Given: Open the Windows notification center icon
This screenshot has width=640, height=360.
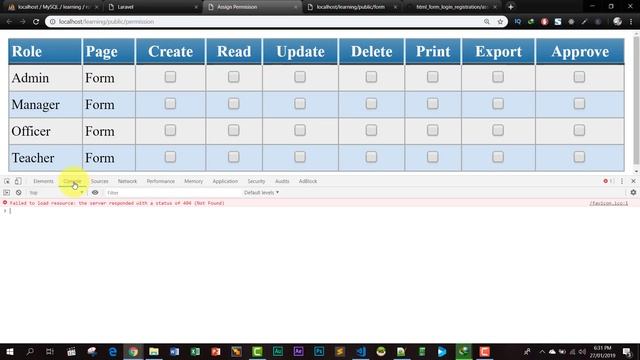Looking at the screenshot, I should 627,351.
